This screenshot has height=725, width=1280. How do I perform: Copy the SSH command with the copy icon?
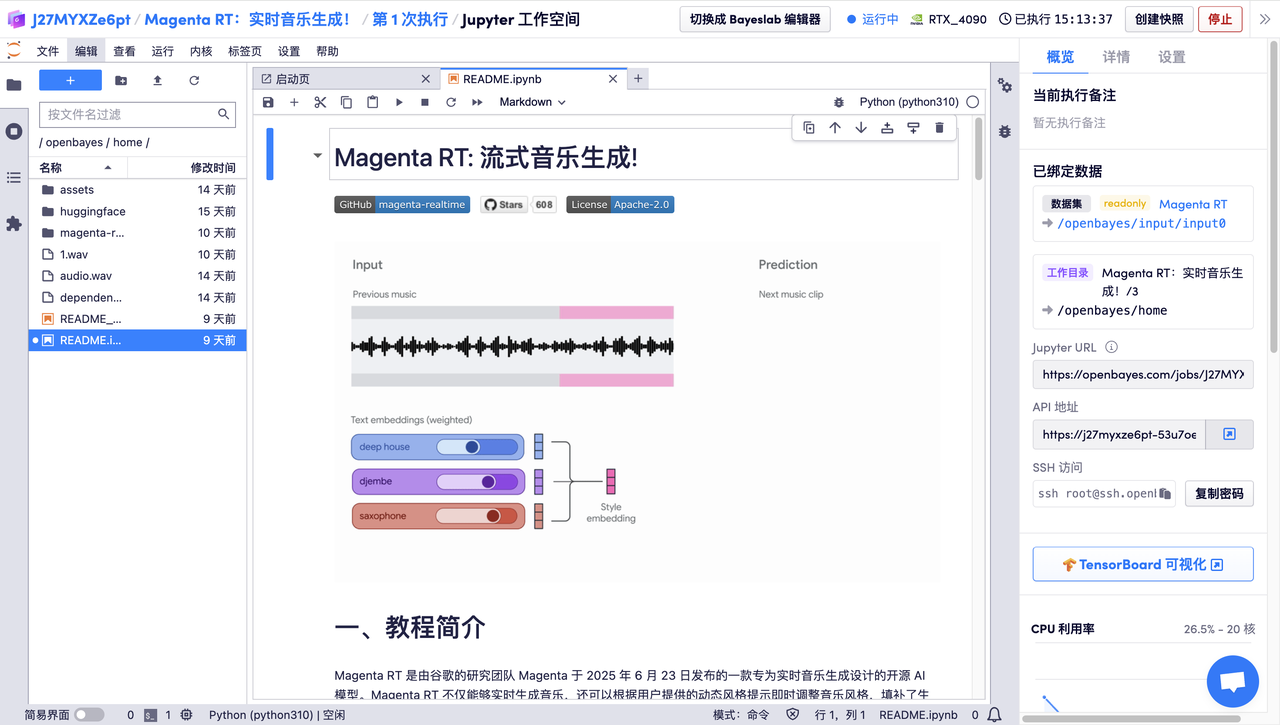1166,494
